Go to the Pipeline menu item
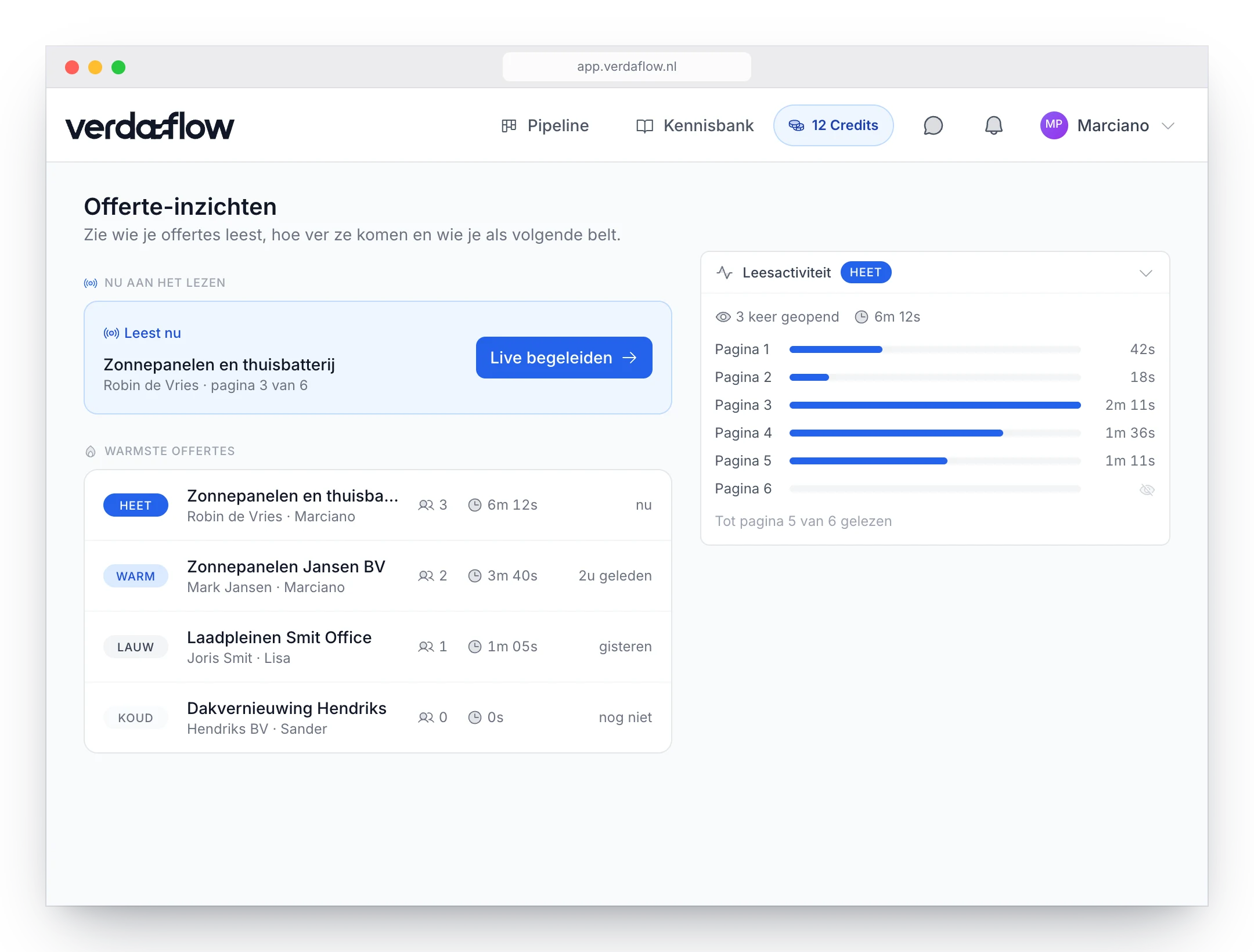This screenshot has height=952, width=1254. click(x=545, y=126)
